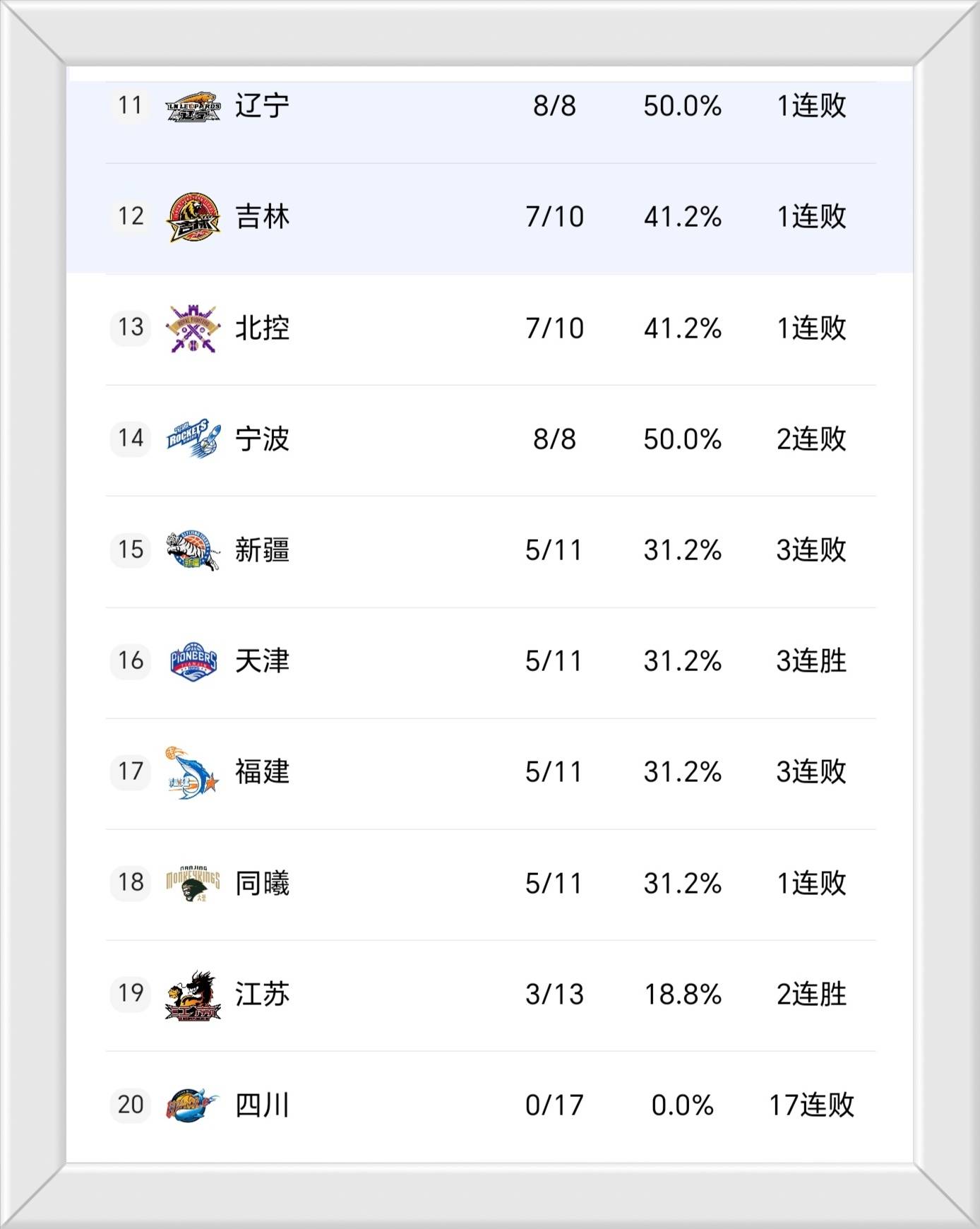Click the Fujian Sturgeons team logo
This screenshot has width=980, height=1229.
[193, 772]
